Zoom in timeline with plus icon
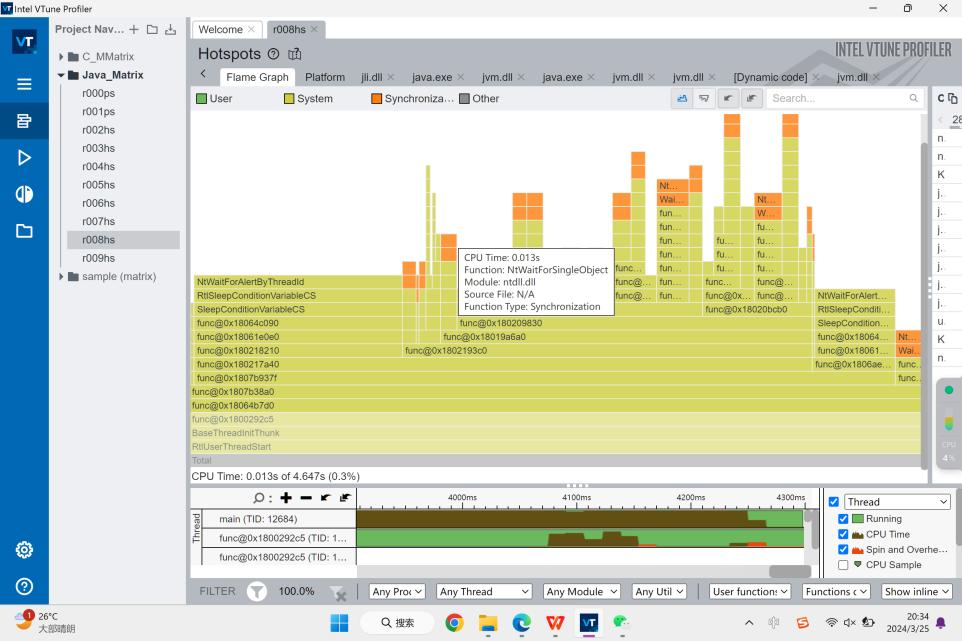 tap(286, 498)
